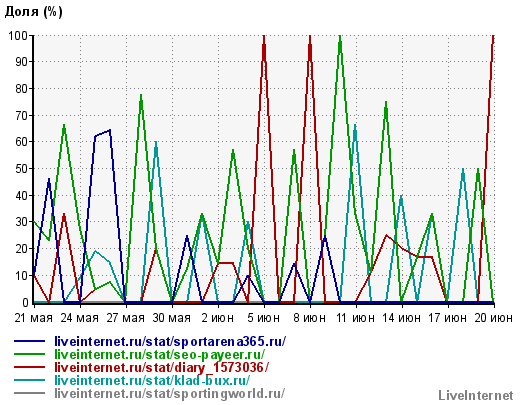Click the 21 мая date label
The height and width of the screenshot is (405, 520).
(x=33, y=318)
